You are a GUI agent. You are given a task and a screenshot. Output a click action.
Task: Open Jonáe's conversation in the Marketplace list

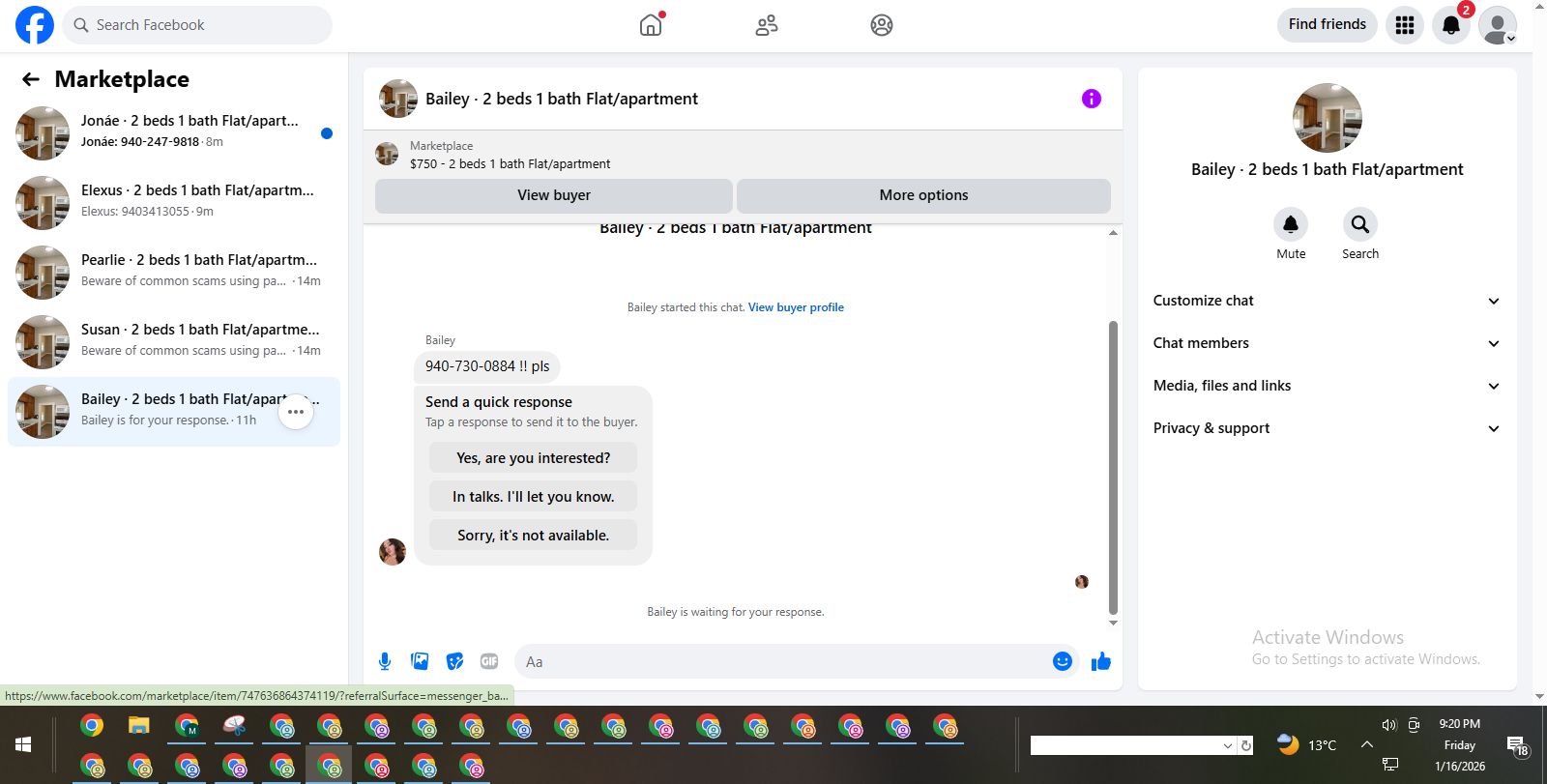click(x=174, y=133)
